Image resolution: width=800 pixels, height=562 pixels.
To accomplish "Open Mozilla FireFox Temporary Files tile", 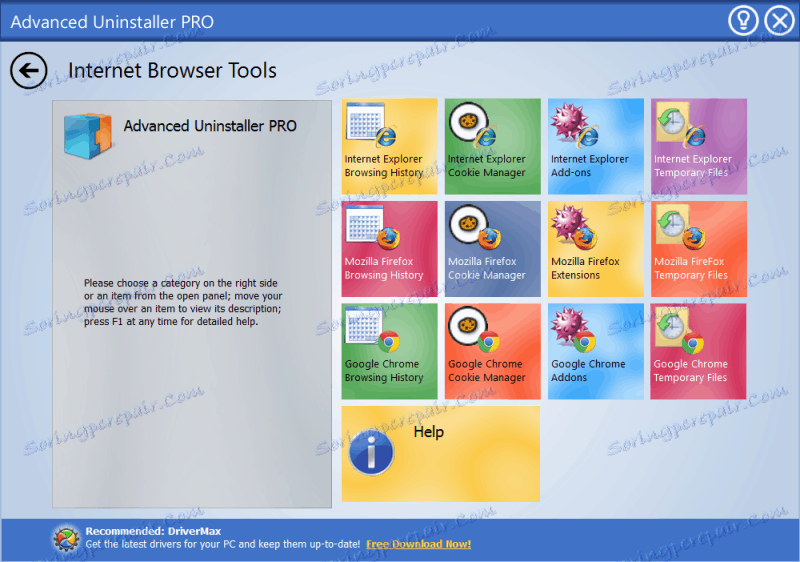I will [x=698, y=249].
